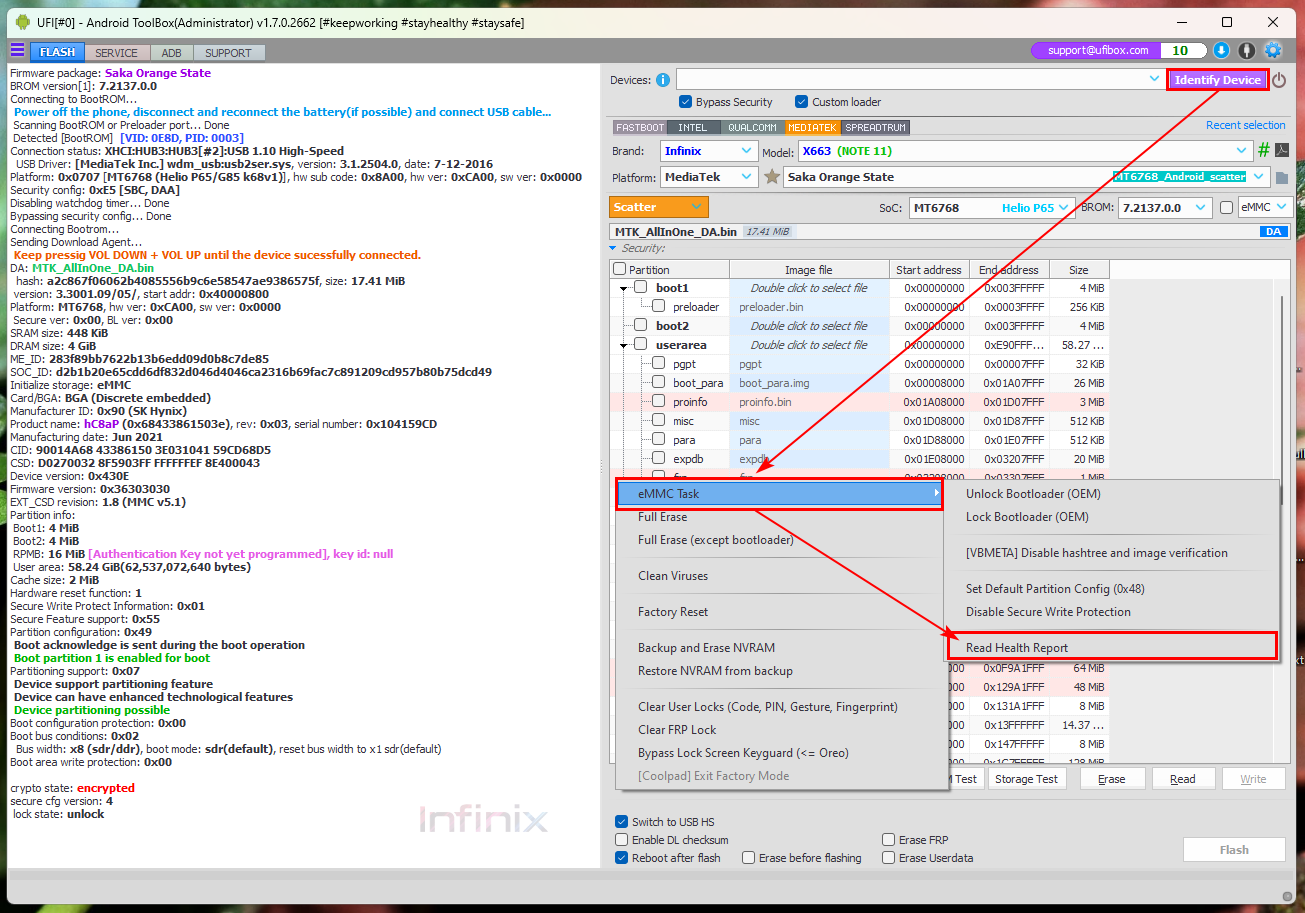Open the eMMC Task submenu
The width and height of the screenshot is (1305, 913).
point(778,494)
